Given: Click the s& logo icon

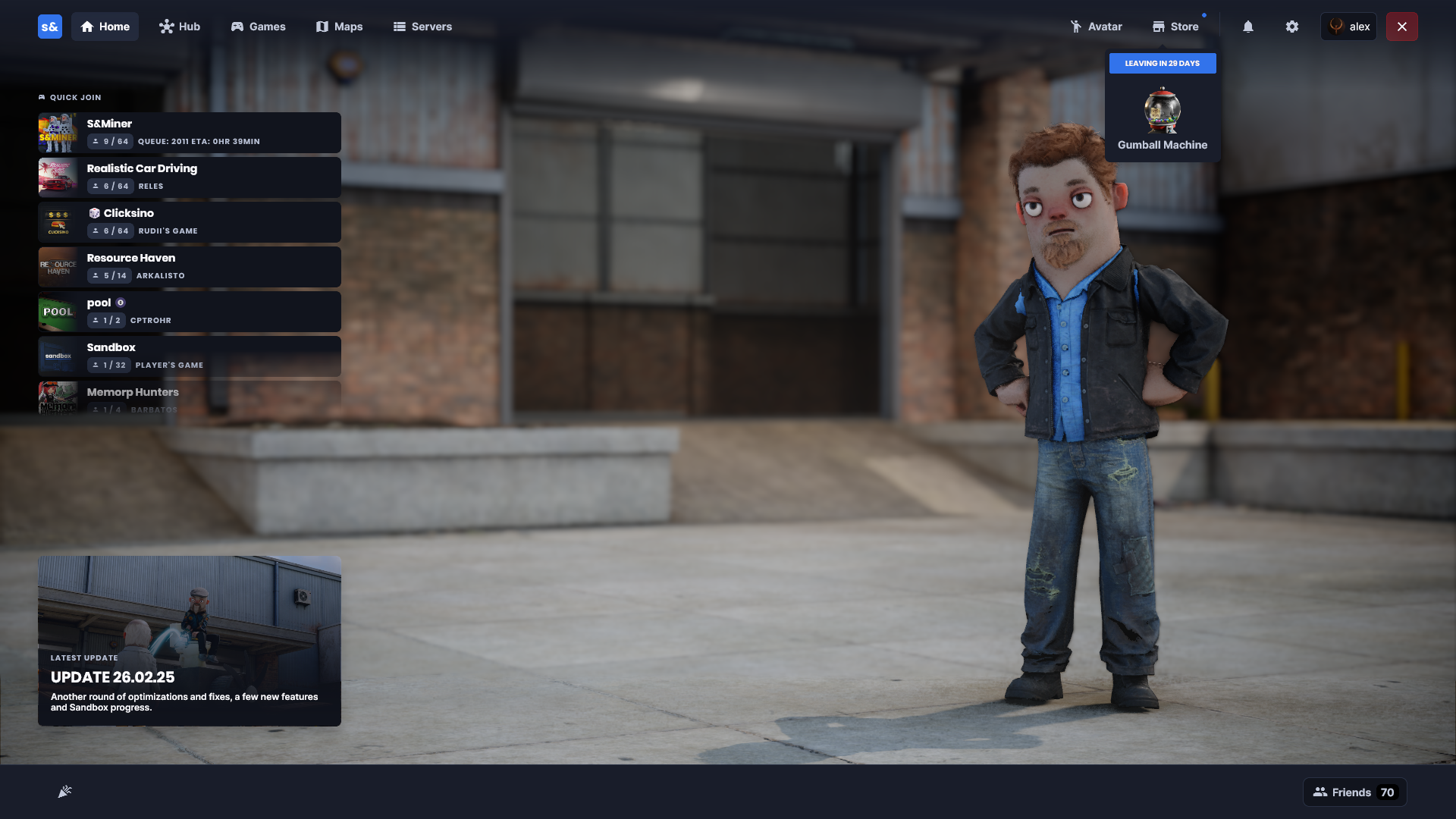Looking at the screenshot, I should [50, 27].
